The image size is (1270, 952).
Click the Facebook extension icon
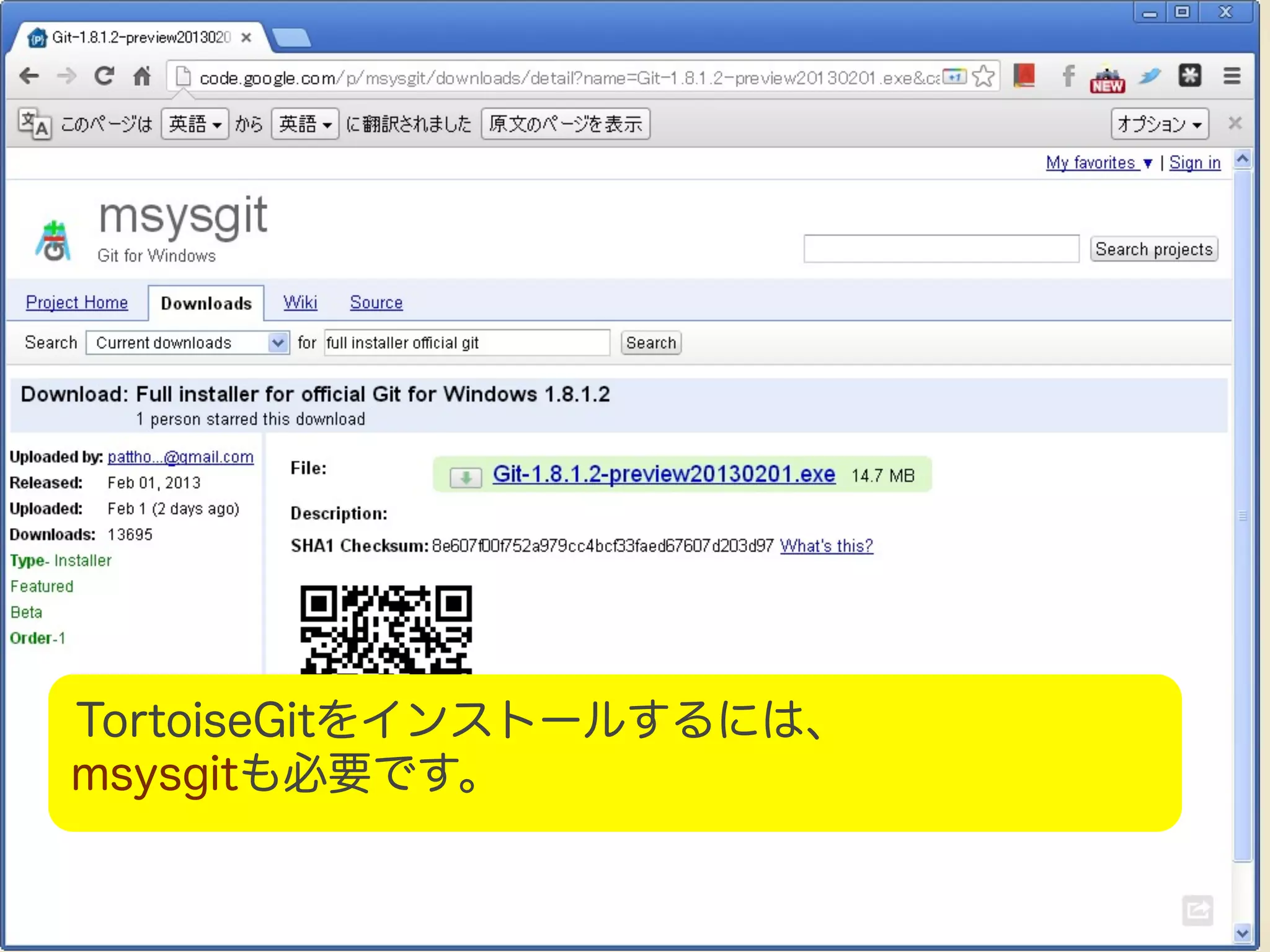1068,76
